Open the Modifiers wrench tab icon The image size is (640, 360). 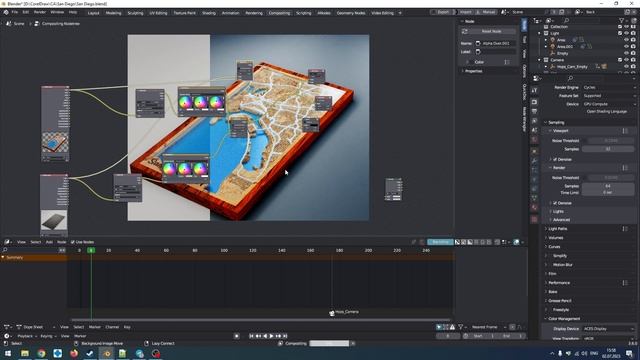(x=535, y=160)
